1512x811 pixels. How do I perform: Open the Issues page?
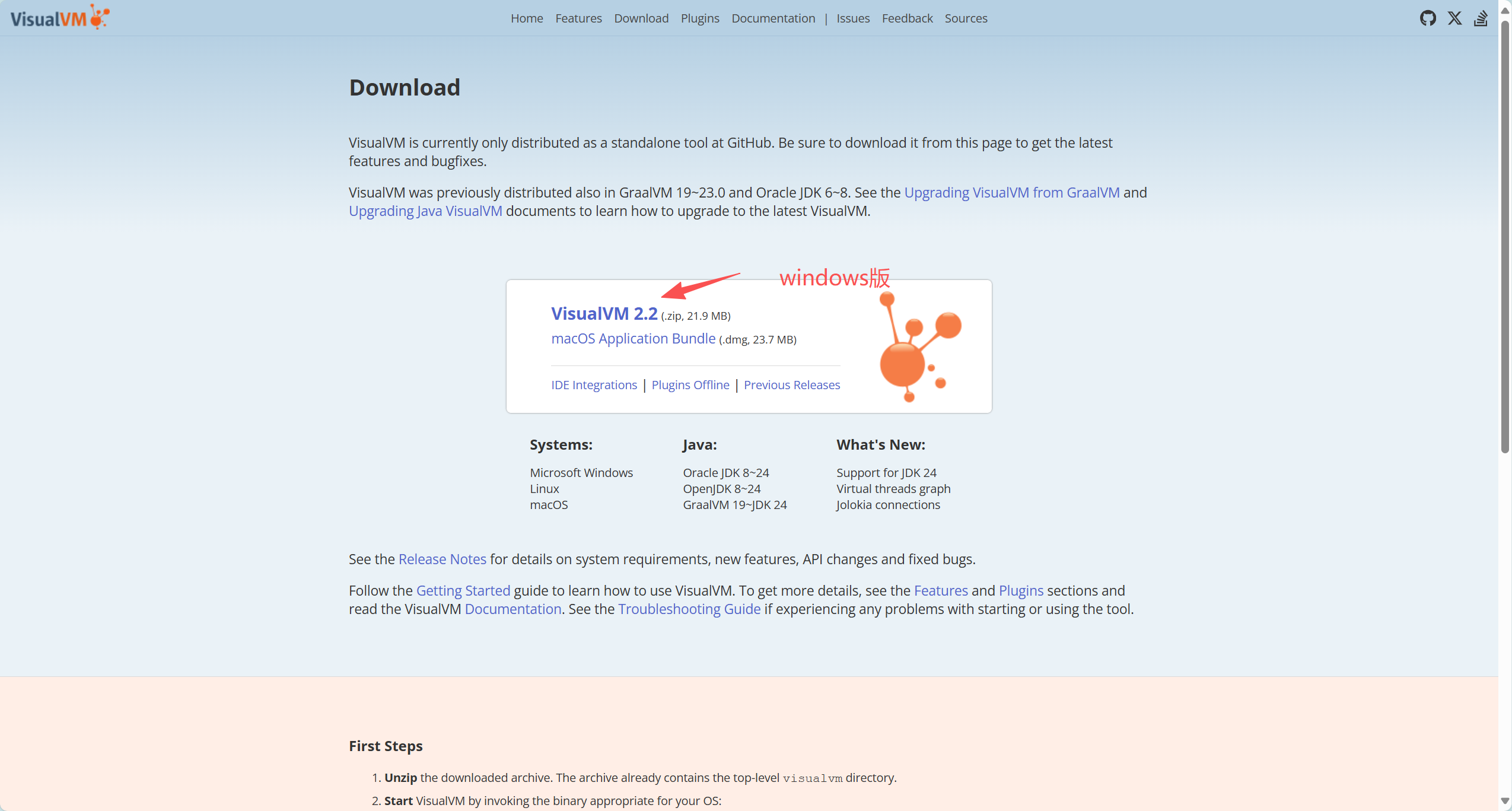(x=853, y=18)
